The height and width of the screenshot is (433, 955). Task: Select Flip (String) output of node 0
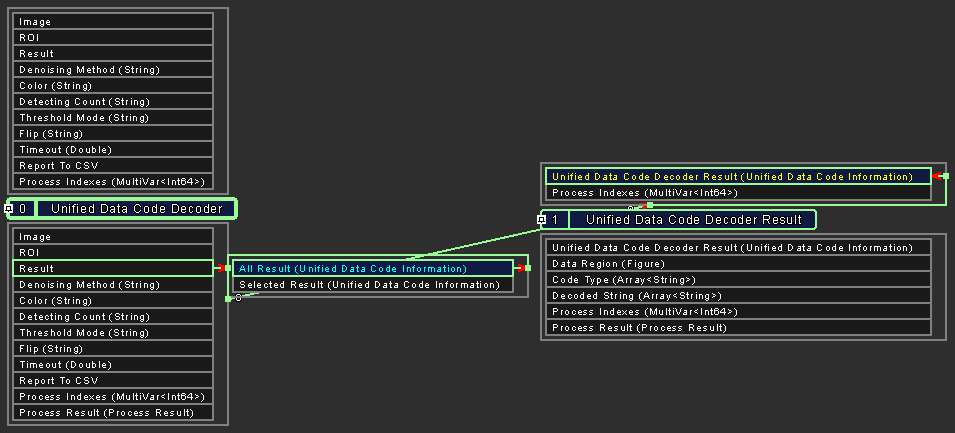click(113, 348)
